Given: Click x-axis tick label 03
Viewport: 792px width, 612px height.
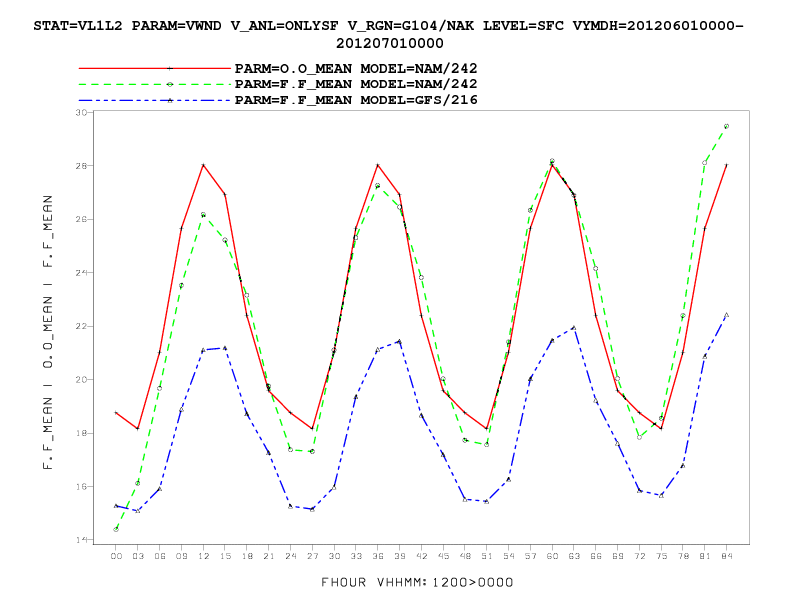Looking at the screenshot, I should click(x=138, y=556).
